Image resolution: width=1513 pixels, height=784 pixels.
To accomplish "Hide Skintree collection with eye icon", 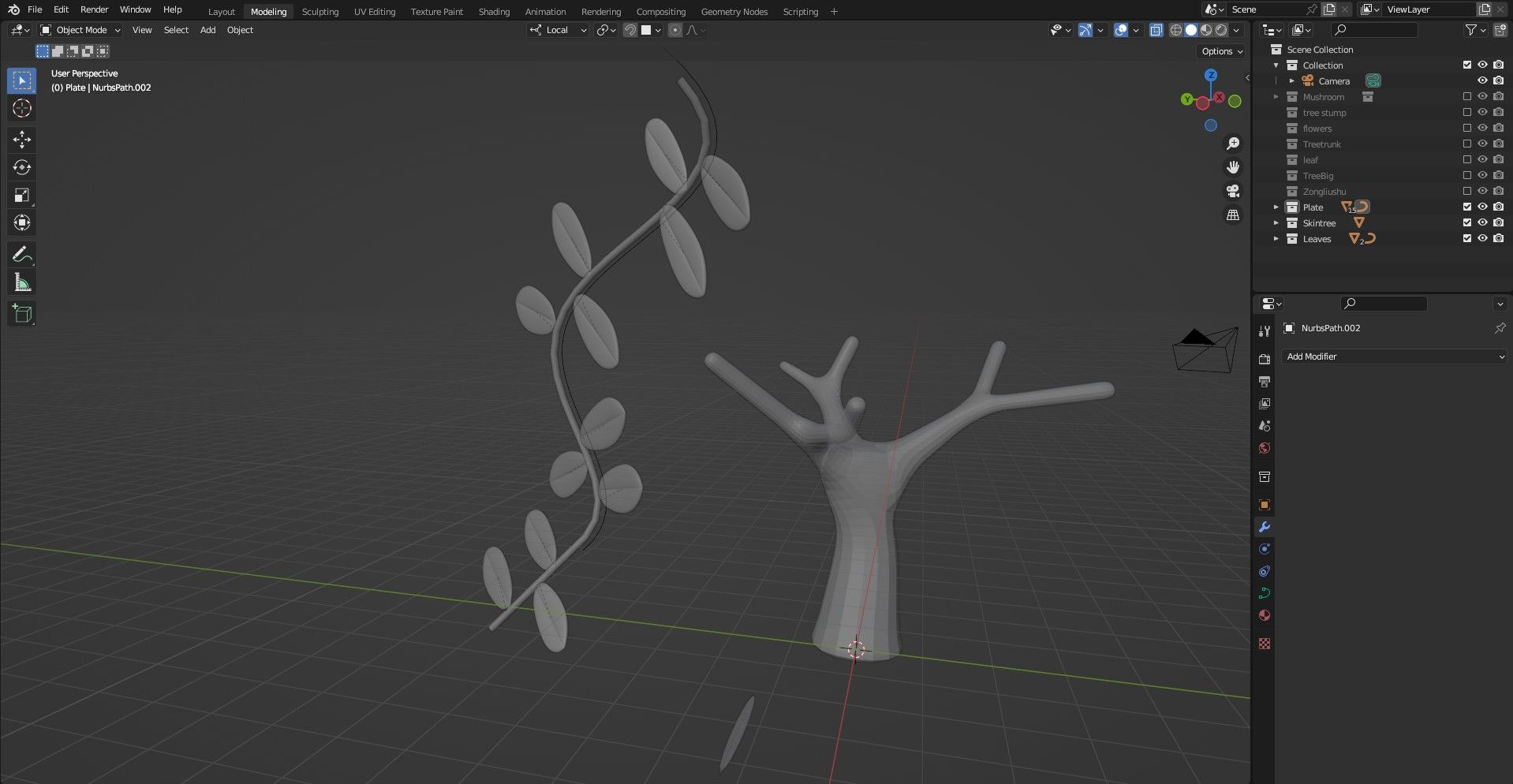I will click(x=1482, y=223).
